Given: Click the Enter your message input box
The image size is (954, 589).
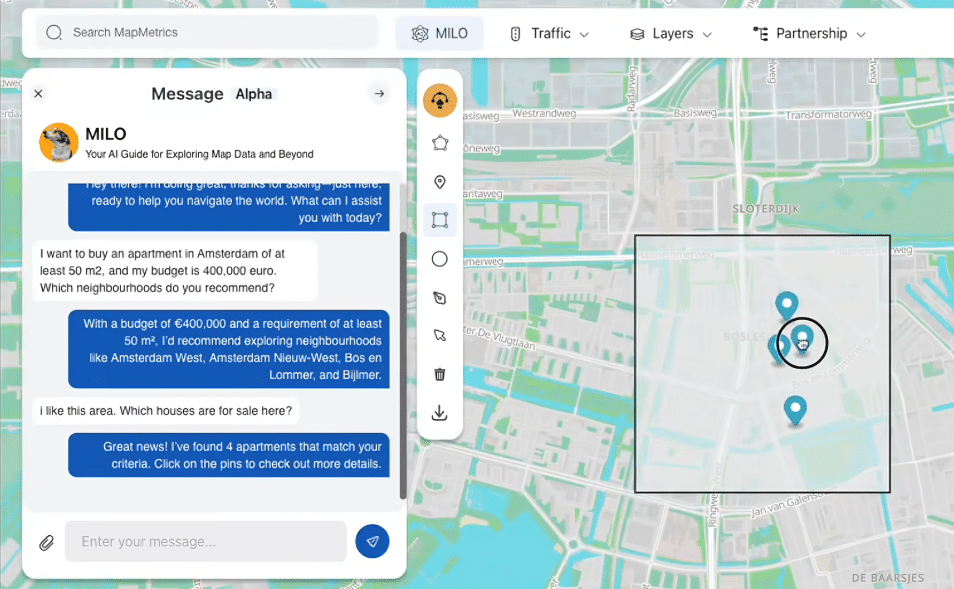Looking at the screenshot, I should (x=206, y=542).
